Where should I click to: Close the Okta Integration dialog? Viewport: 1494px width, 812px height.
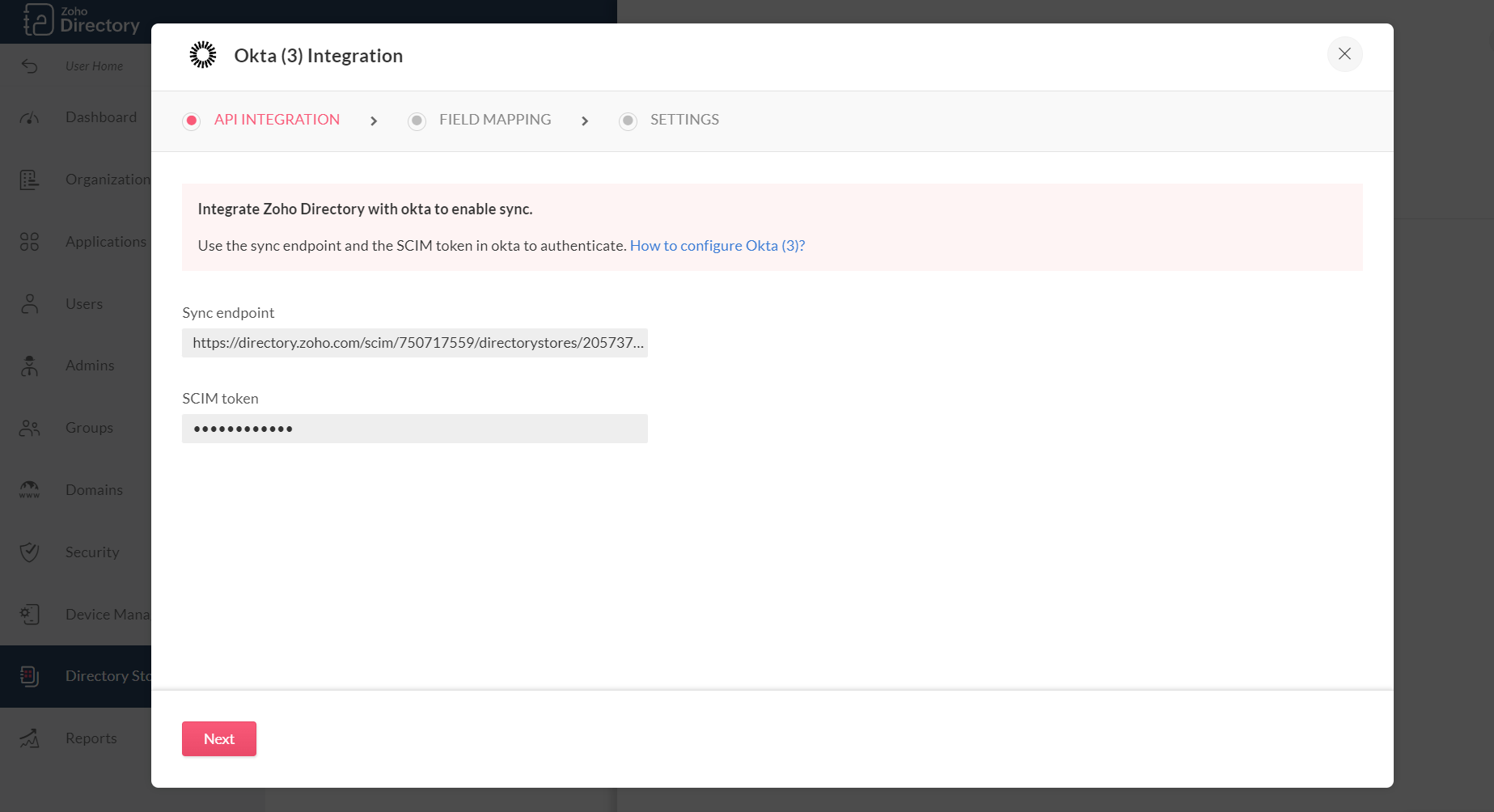coord(1344,54)
